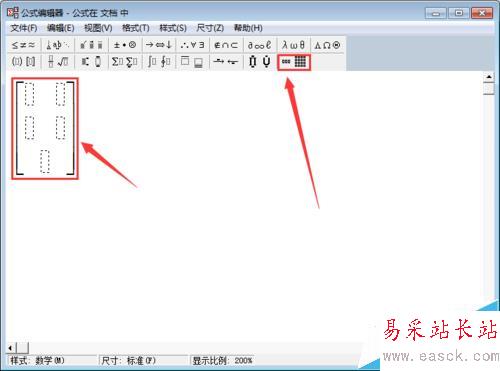Image resolution: width=500 pixels, height=371 pixels.
Task: Open the 视图(V) menu
Action: click(x=98, y=28)
